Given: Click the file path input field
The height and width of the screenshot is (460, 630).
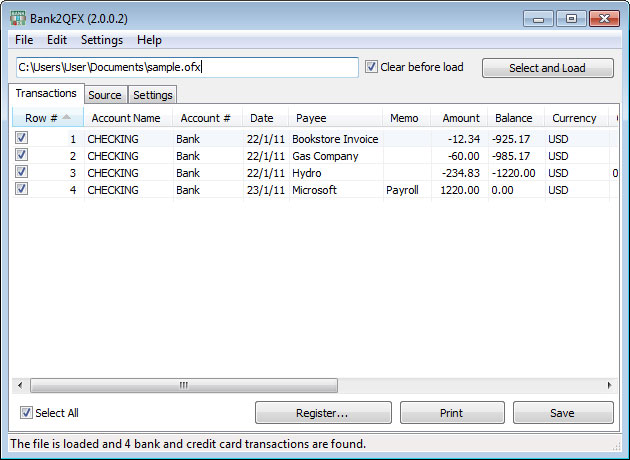Looking at the screenshot, I should click(x=186, y=68).
